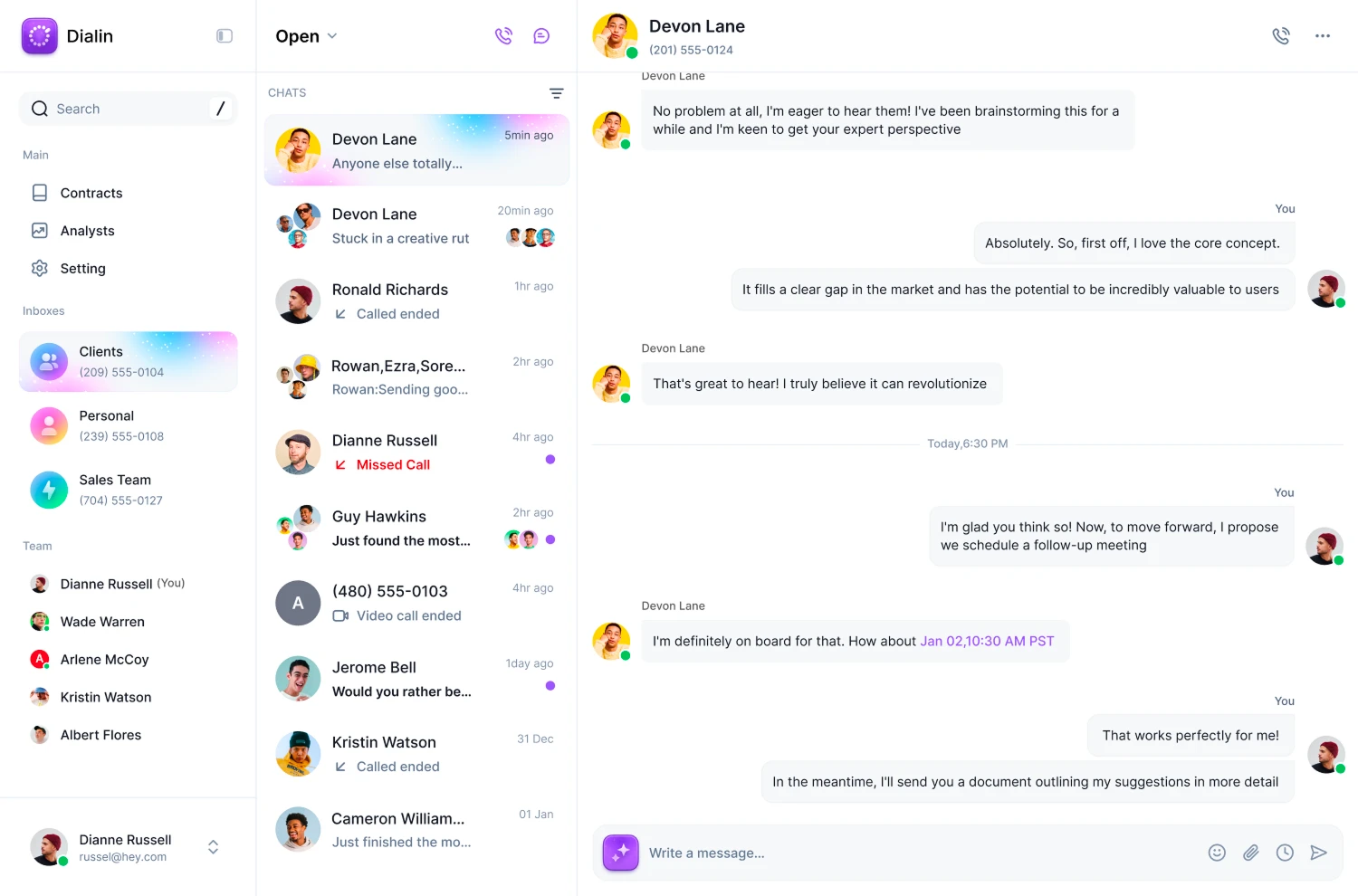1358x896 pixels.
Task: Click the Jan 02,10:30 AM PST link
Action: (x=987, y=641)
